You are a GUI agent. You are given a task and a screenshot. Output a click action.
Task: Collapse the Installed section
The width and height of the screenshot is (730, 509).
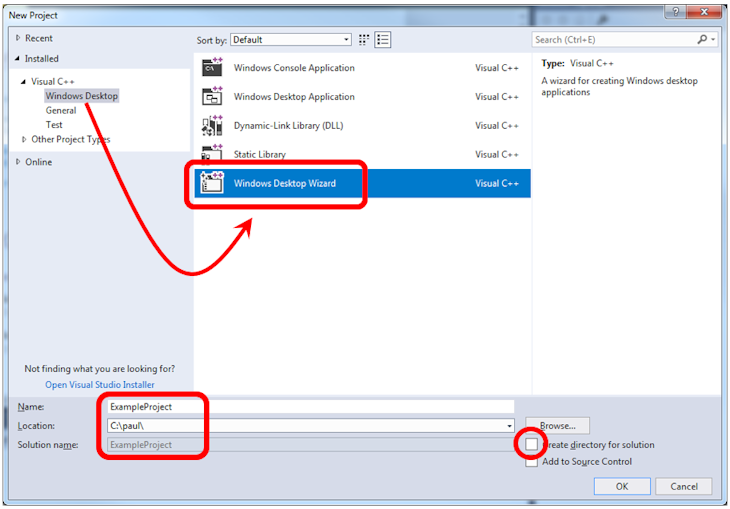[x=18, y=59]
